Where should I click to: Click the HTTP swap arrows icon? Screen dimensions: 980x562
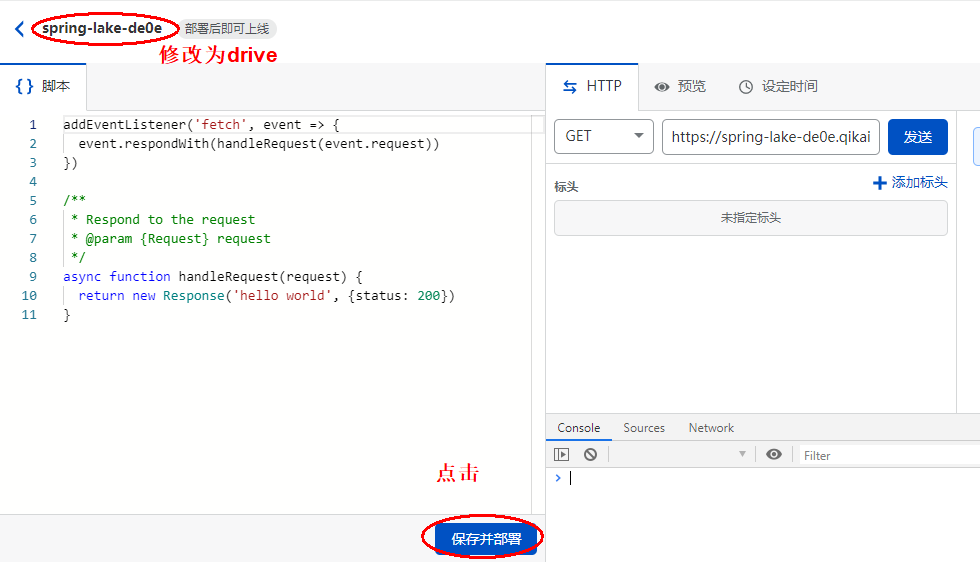[x=570, y=87]
